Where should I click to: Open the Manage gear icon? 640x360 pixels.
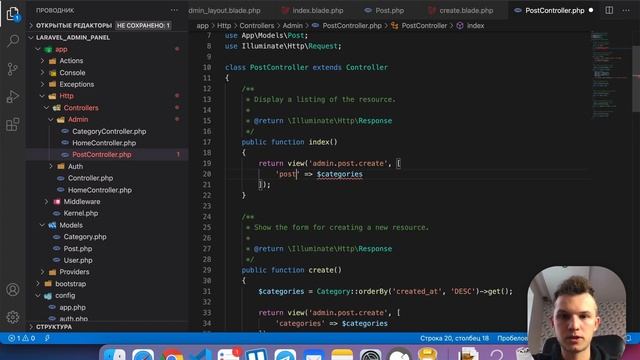click(13, 317)
